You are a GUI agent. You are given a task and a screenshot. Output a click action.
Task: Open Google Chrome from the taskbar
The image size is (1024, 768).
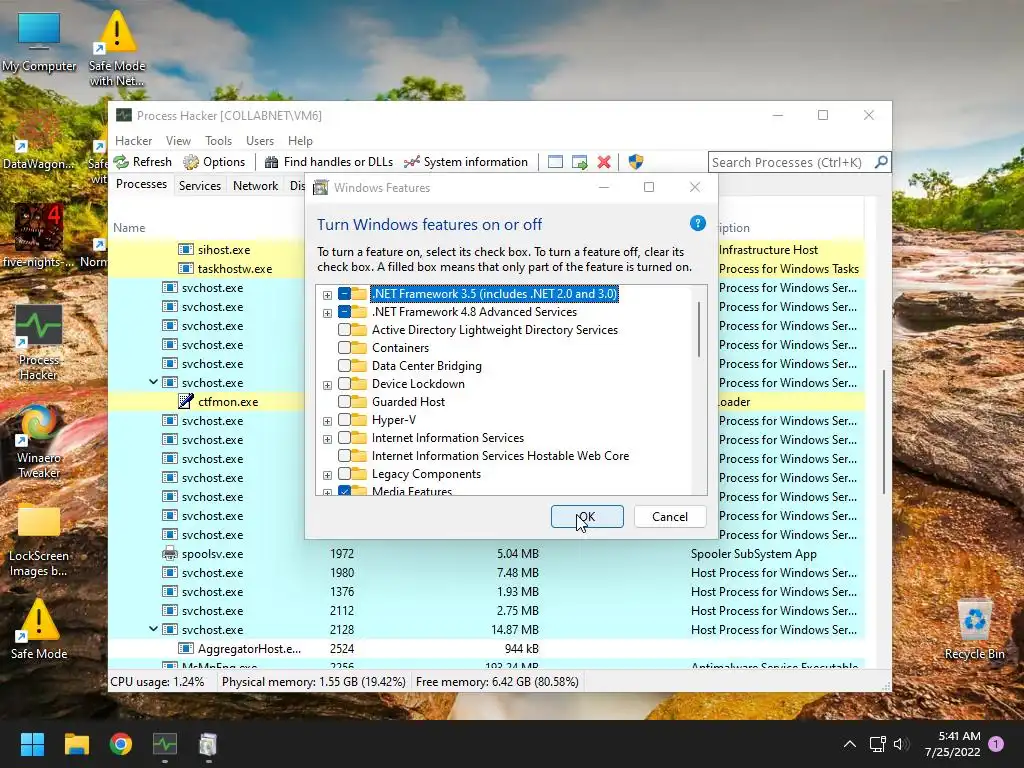pos(121,744)
